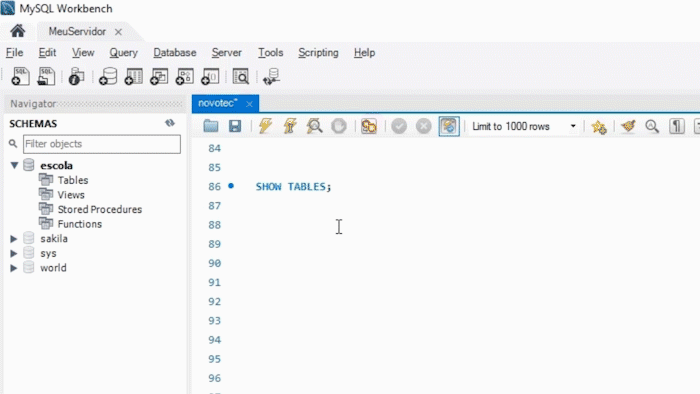Select the sakila schema name

(54, 239)
